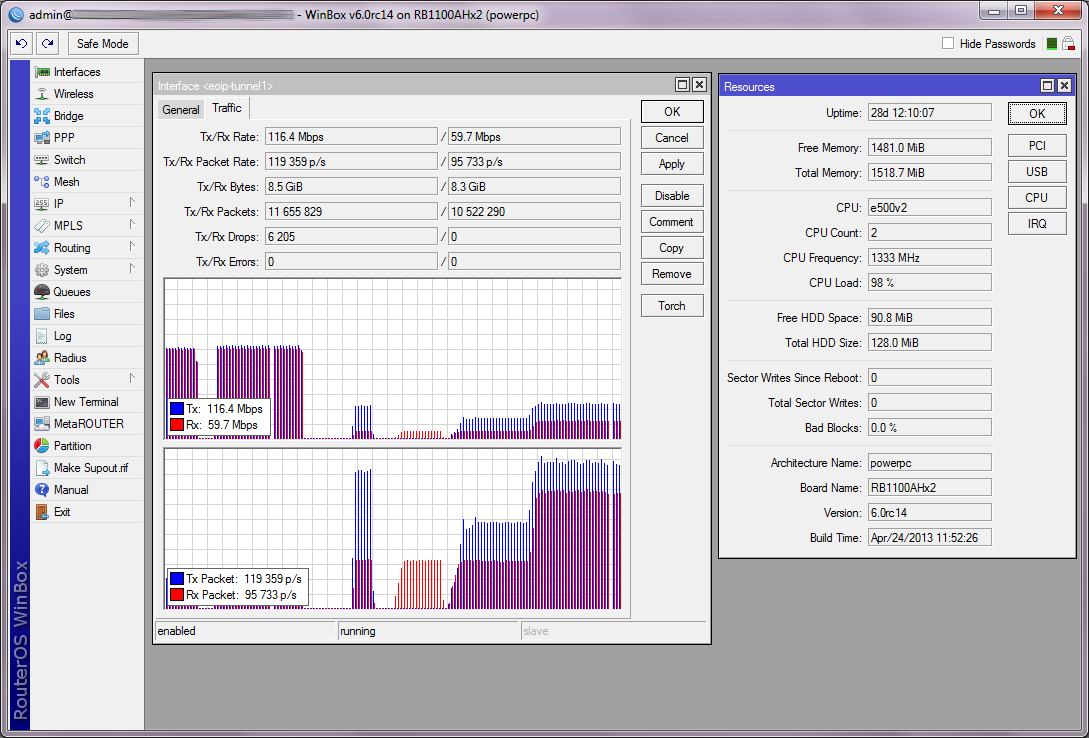The width and height of the screenshot is (1089, 738).
Task: Launch New Terminal from sidebar
Action: pyautogui.click(x=85, y=402)
